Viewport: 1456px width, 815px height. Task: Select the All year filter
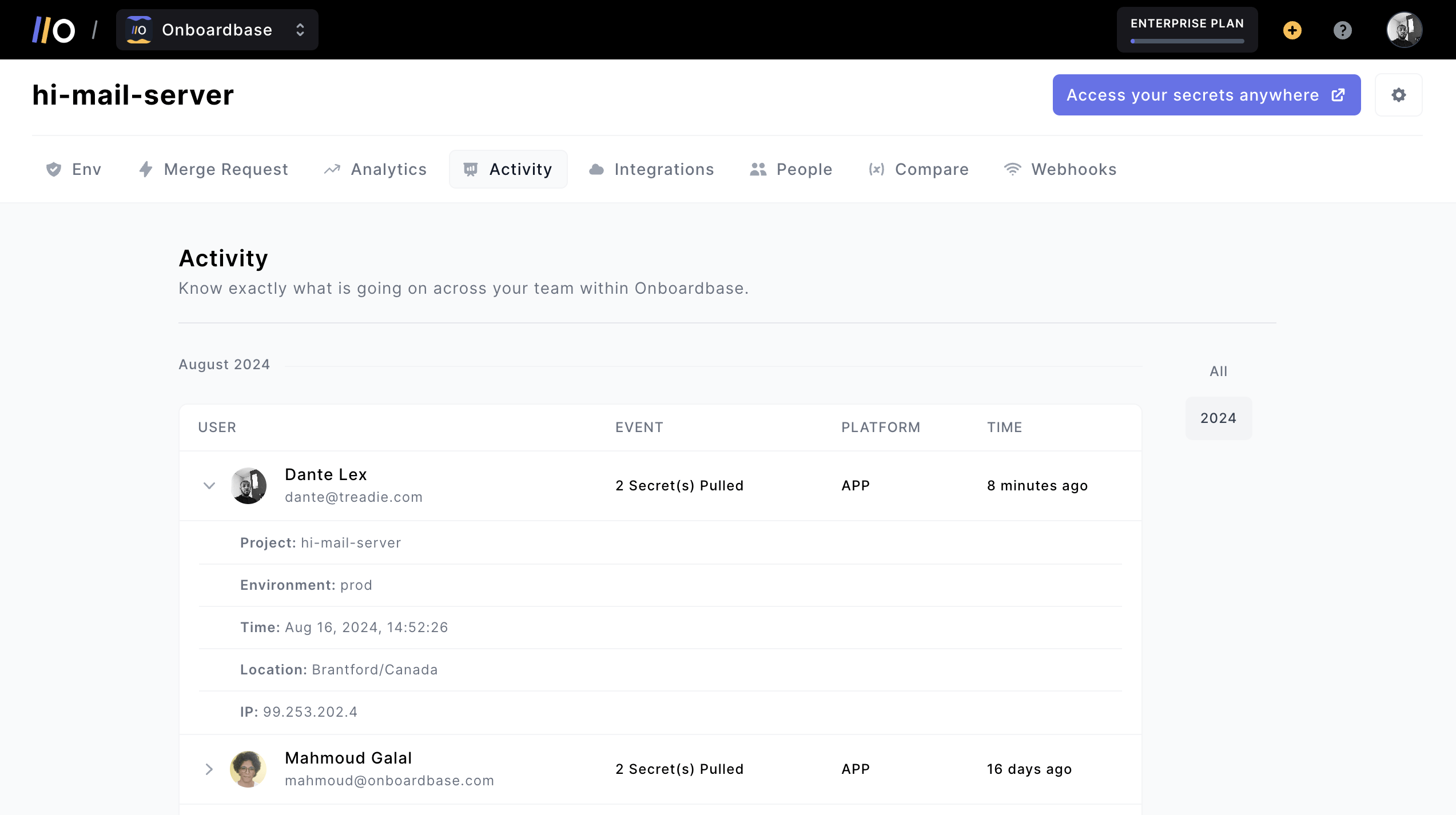(1219, 371)
